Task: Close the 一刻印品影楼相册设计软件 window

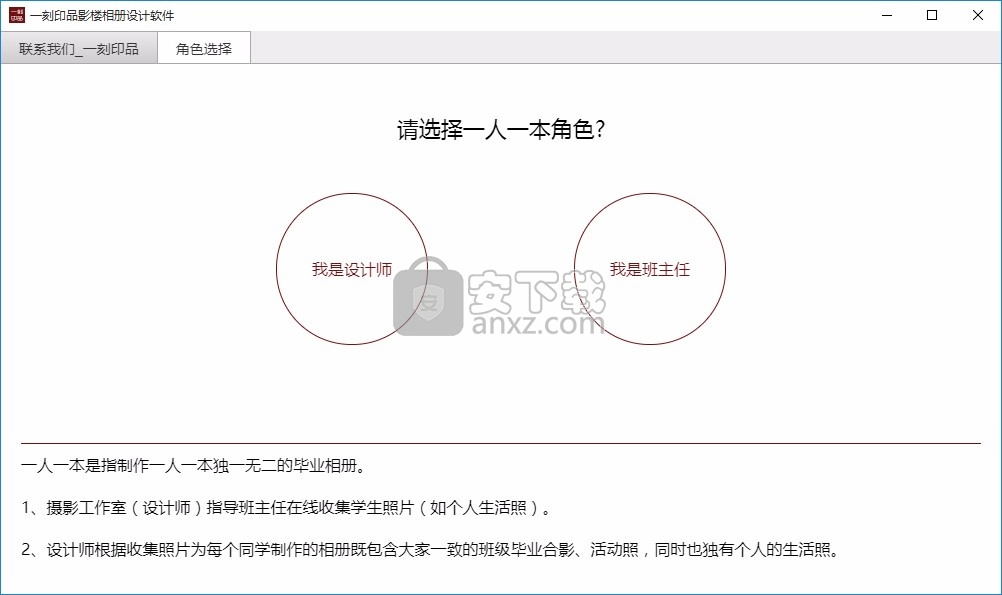Action: pyautogui.click(x=978, y=15)
